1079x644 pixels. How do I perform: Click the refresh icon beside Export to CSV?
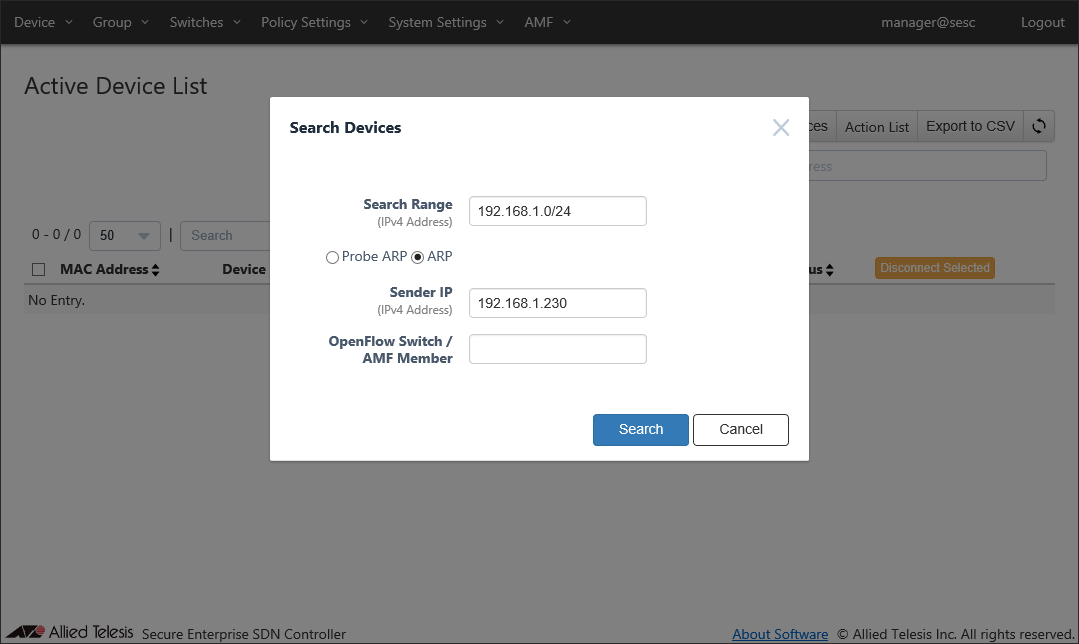pos(1038,127)
